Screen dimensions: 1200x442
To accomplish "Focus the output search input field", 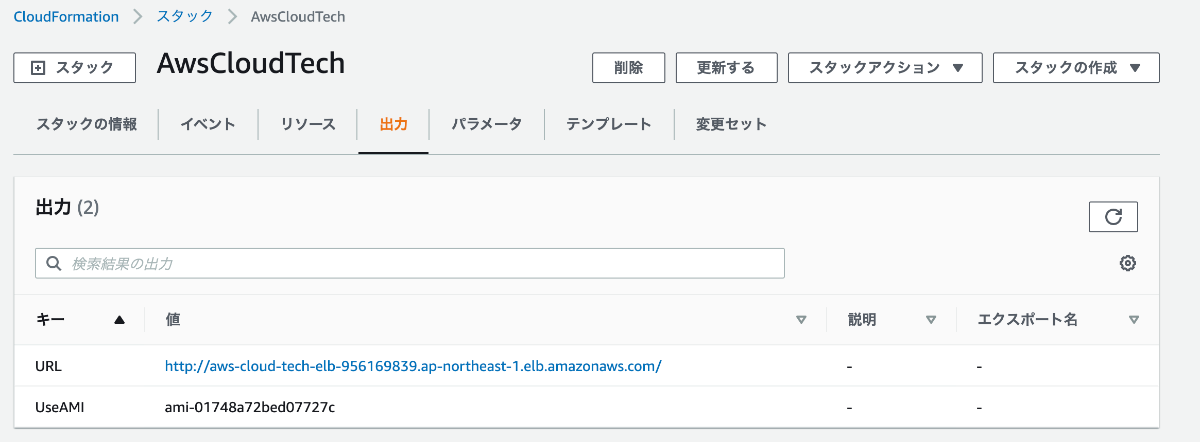I will 420,264.
